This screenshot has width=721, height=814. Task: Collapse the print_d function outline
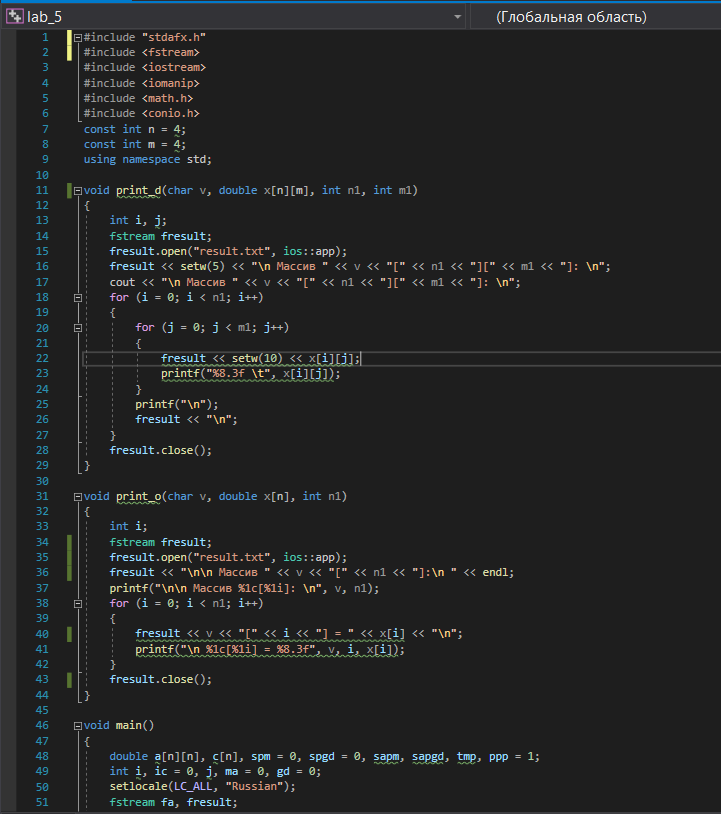click(78, 191)
